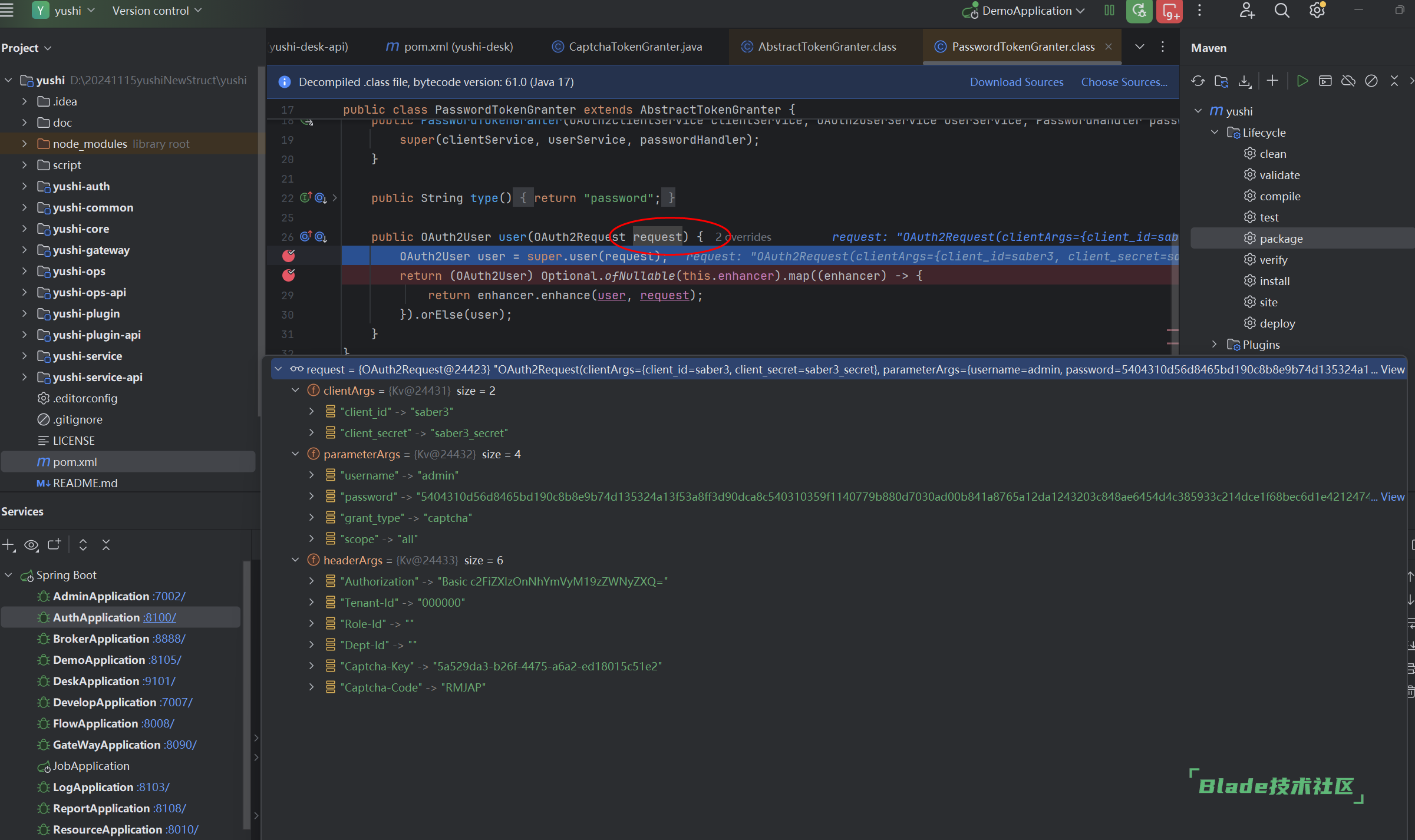
Task: Expand the Plugins node in Maven
Action: tap(1215, 345)
